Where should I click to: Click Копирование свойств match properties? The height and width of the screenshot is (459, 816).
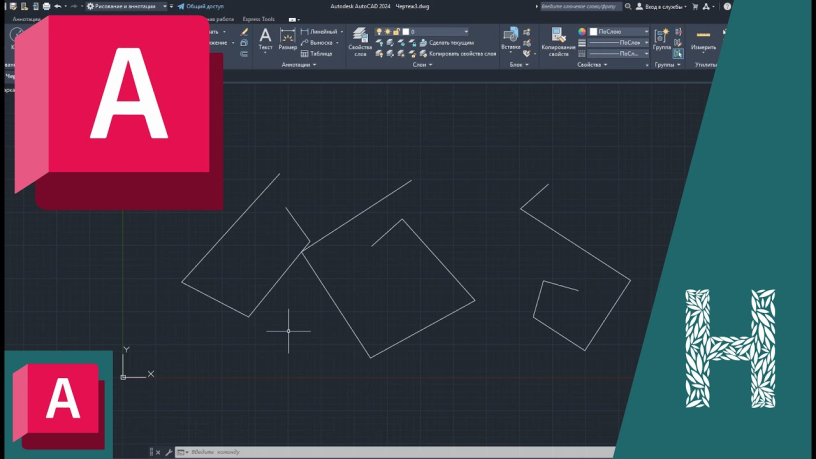click(x=558, y=42)
